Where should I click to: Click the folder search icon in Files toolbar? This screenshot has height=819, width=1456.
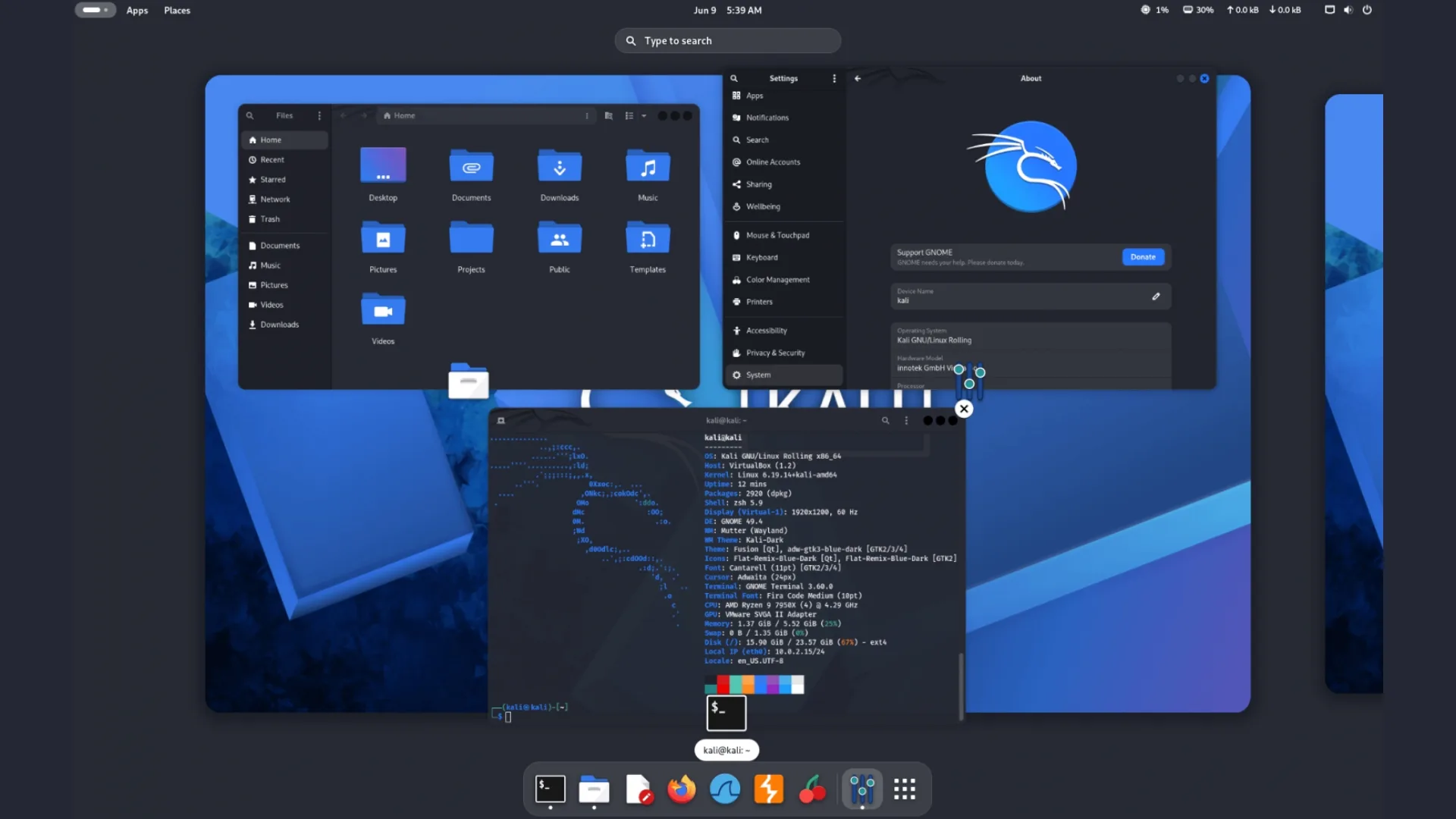609,116
